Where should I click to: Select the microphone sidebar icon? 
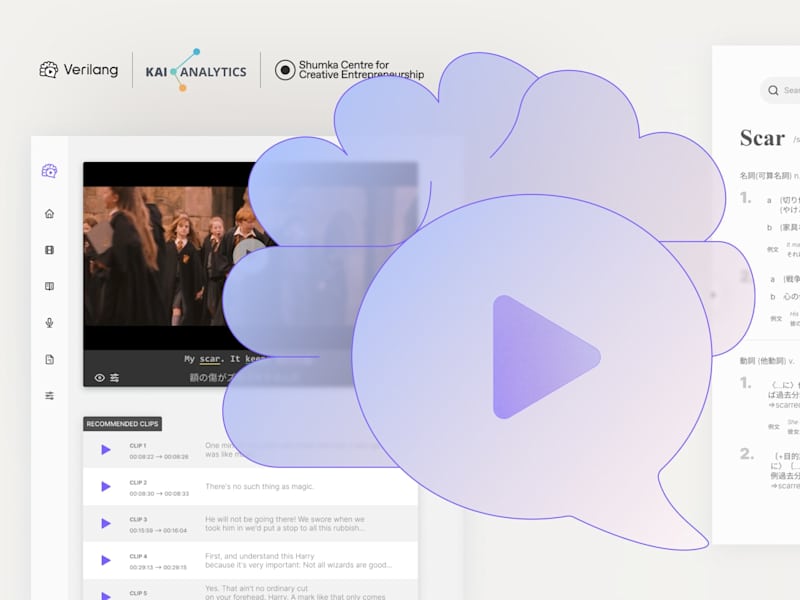tap(49, 322)
